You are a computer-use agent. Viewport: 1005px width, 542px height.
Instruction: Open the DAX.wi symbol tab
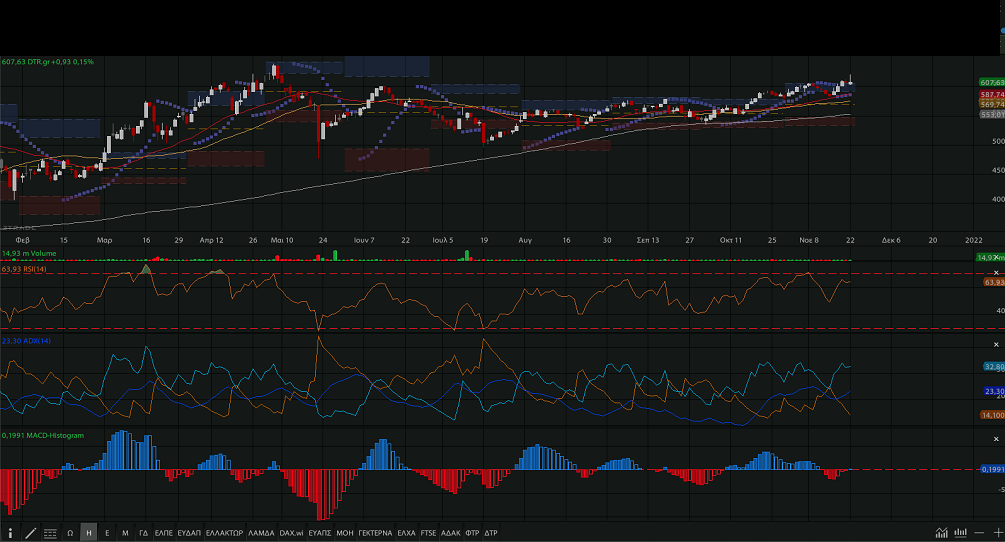click(x=291, y=533)
